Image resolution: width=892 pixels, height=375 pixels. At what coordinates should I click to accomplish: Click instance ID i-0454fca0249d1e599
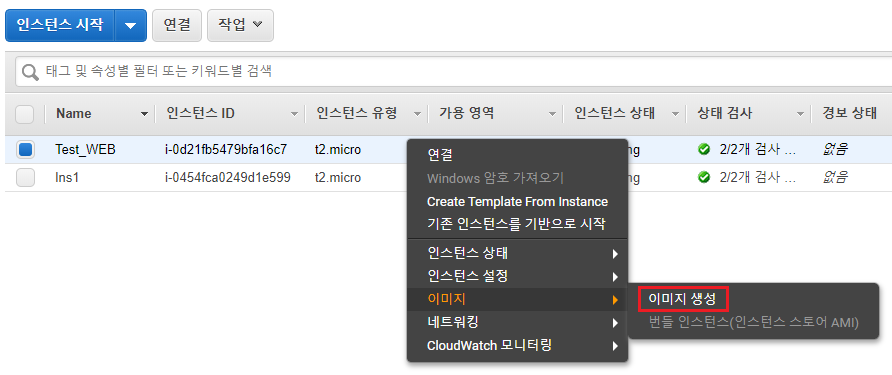pyautogui.click(x=228, y=178)
